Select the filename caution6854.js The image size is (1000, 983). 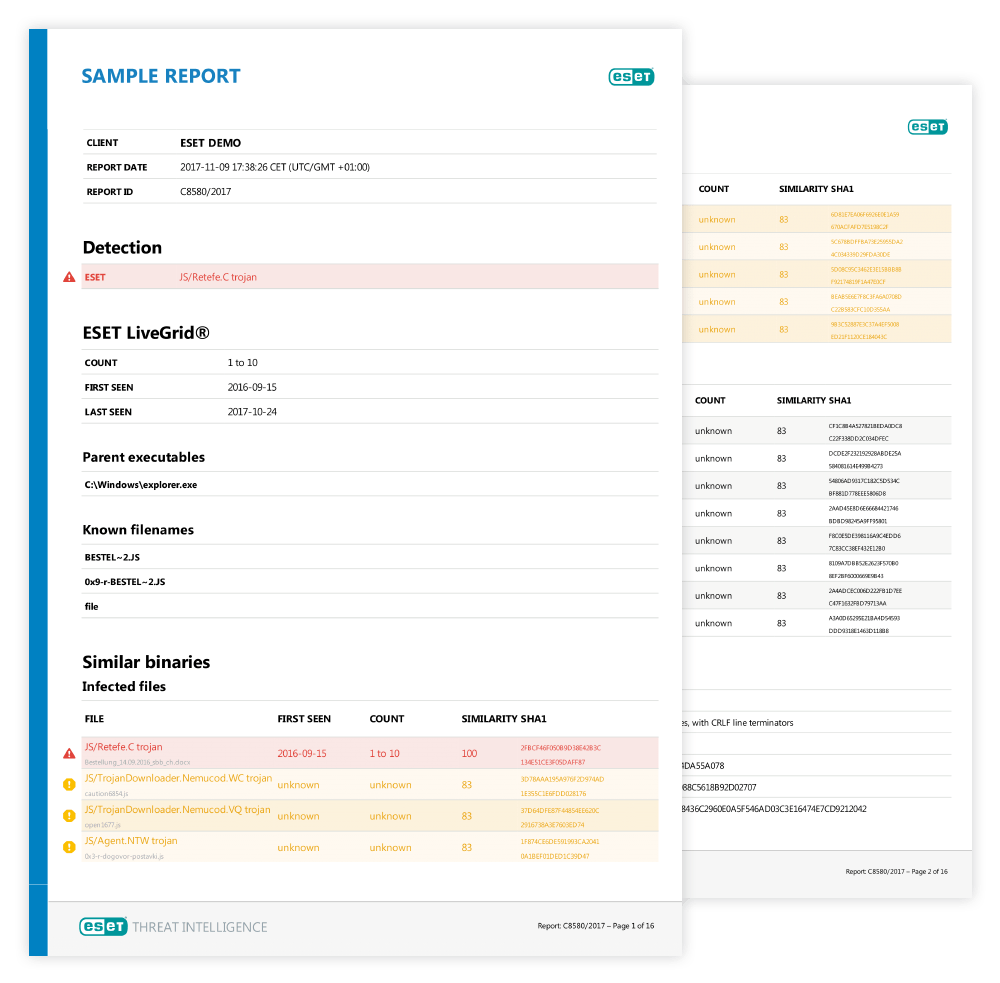(x=107, y=794)
